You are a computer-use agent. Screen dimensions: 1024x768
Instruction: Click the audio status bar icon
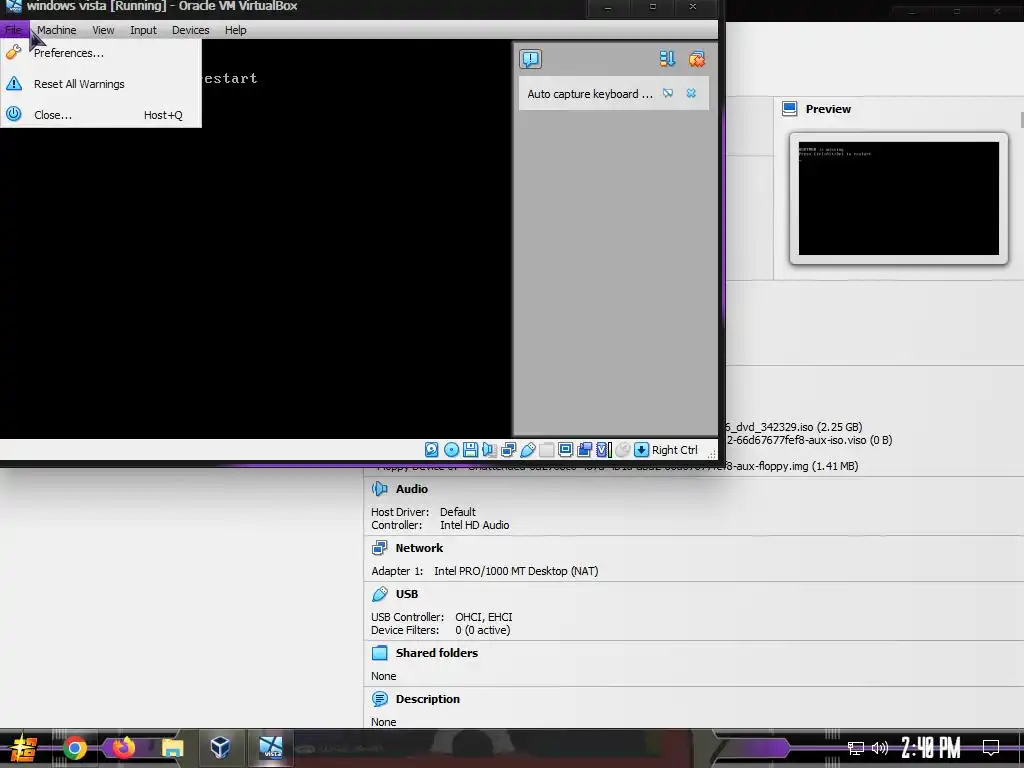tap(489, 450)
